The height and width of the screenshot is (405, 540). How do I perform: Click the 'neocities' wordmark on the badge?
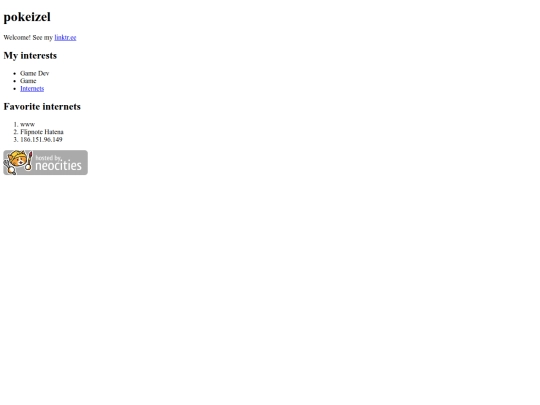point(59,166)
